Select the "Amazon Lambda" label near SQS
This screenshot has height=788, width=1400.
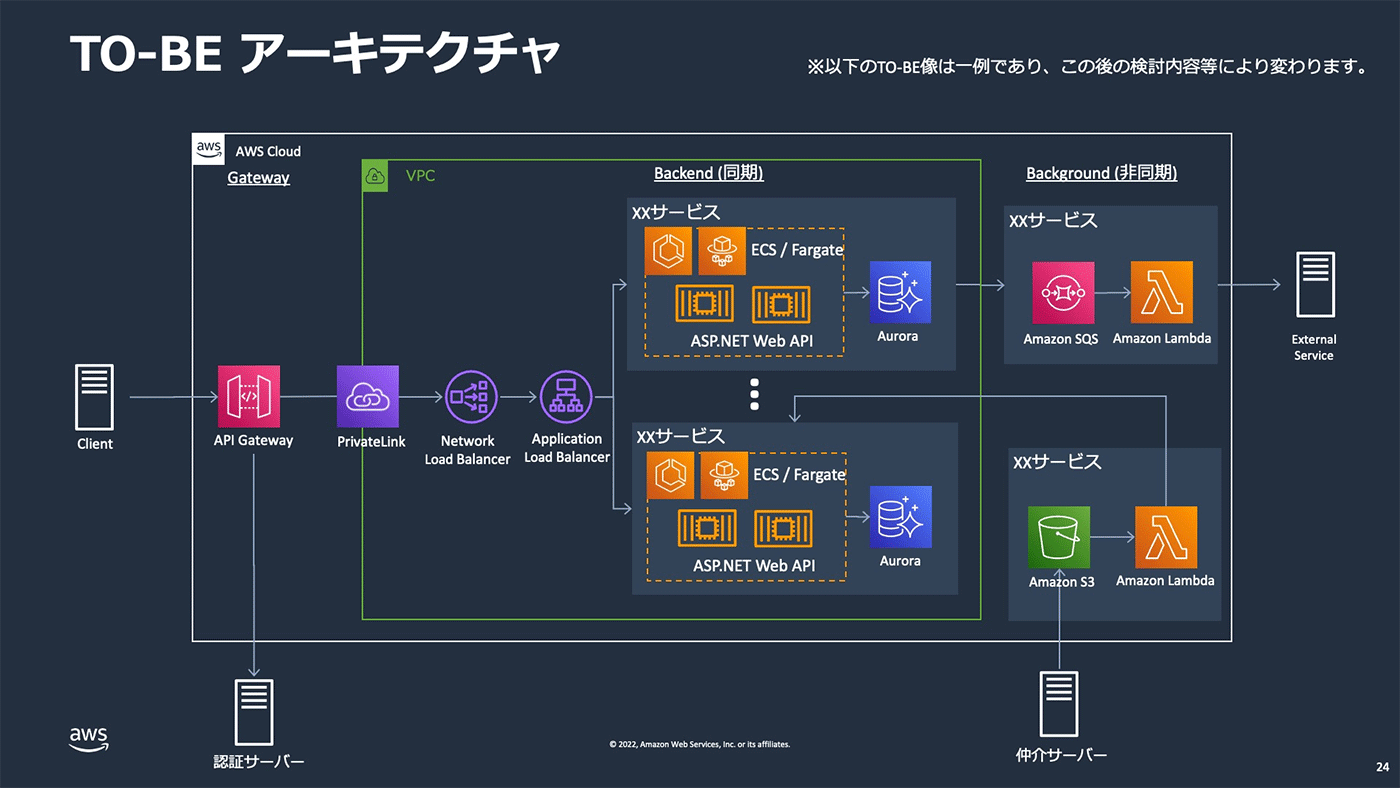pyautogui.click(x=1162, y=338)
